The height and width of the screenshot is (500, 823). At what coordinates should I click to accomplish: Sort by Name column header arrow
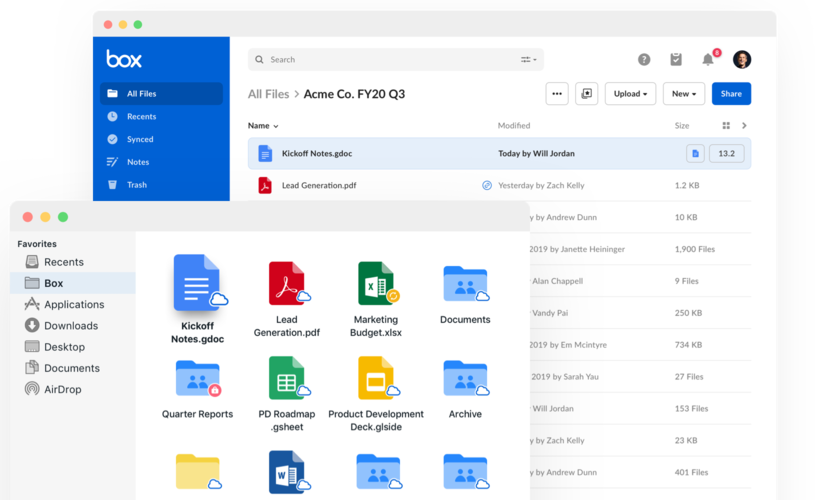pos(276,126)
